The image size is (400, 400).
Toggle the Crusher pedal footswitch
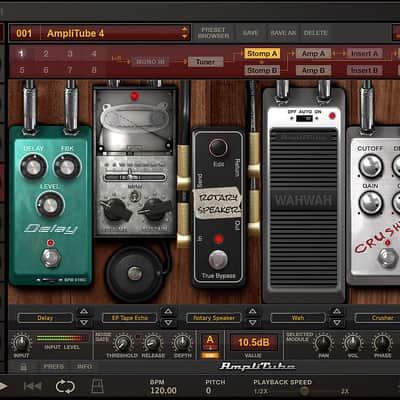pos(387,257)
